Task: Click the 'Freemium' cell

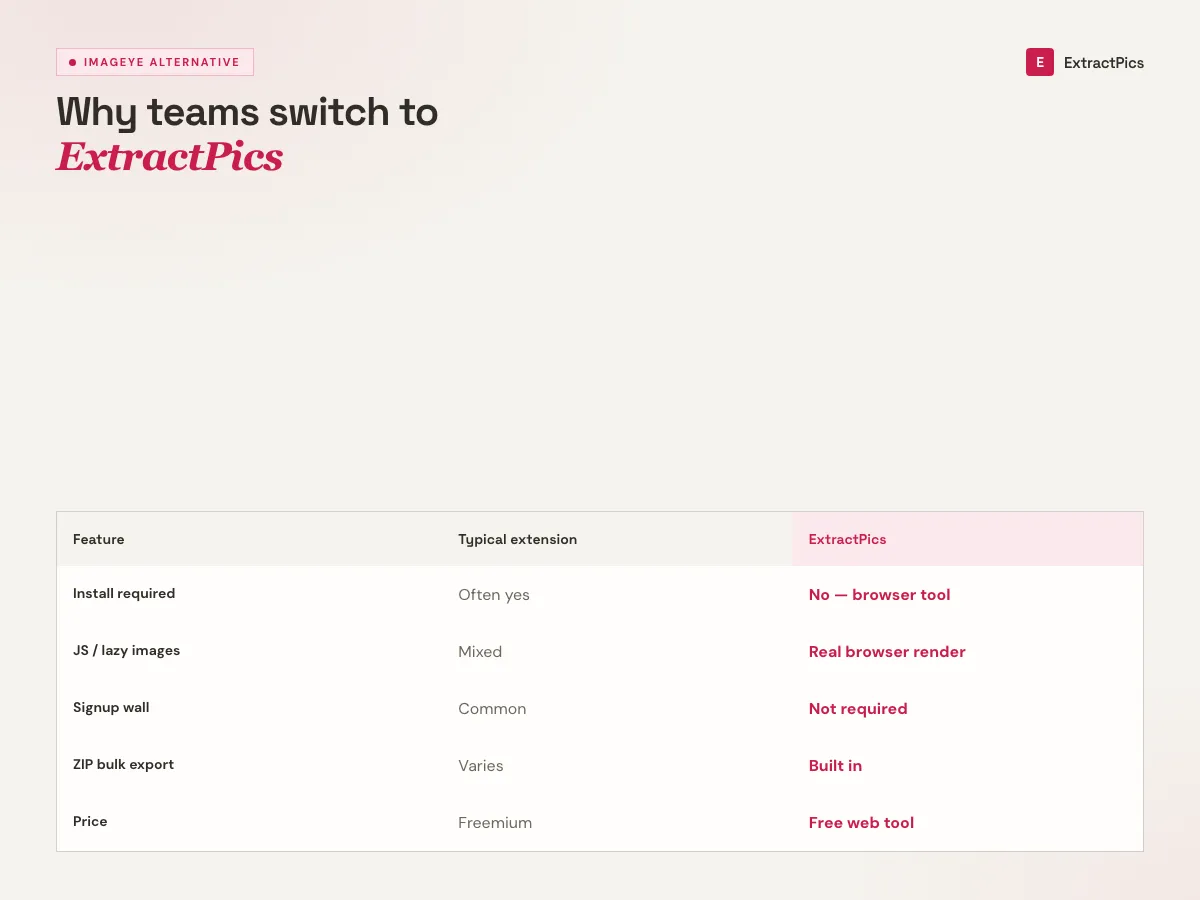Action: [x=495, y=823]
